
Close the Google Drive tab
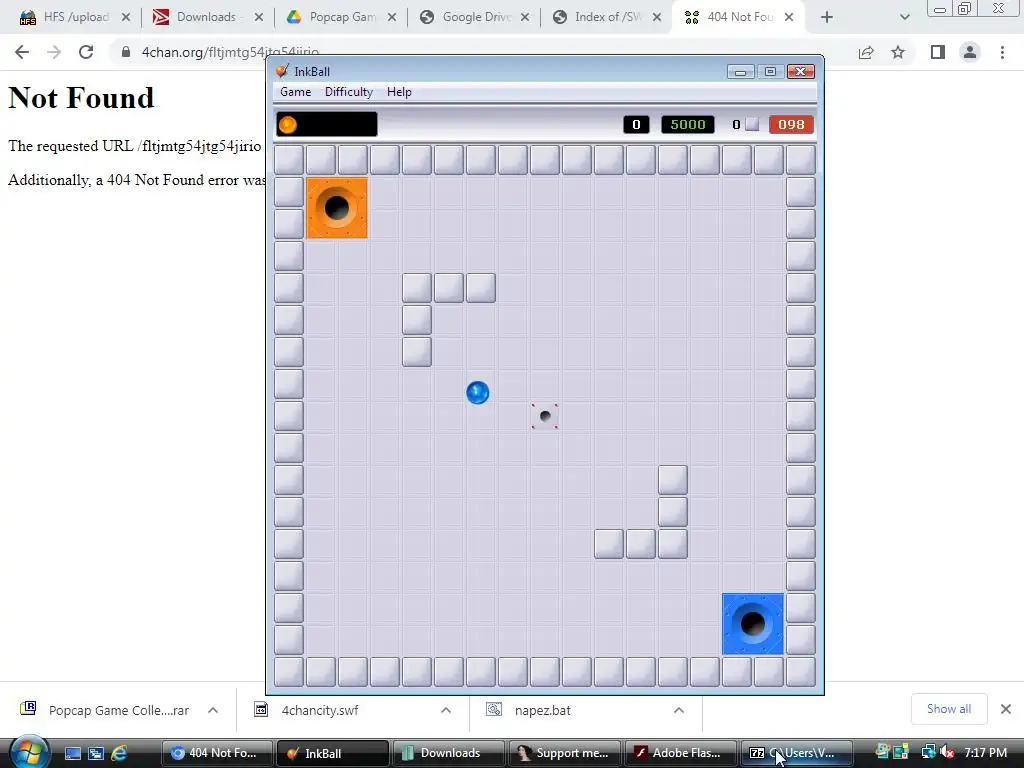pos(525,17)
